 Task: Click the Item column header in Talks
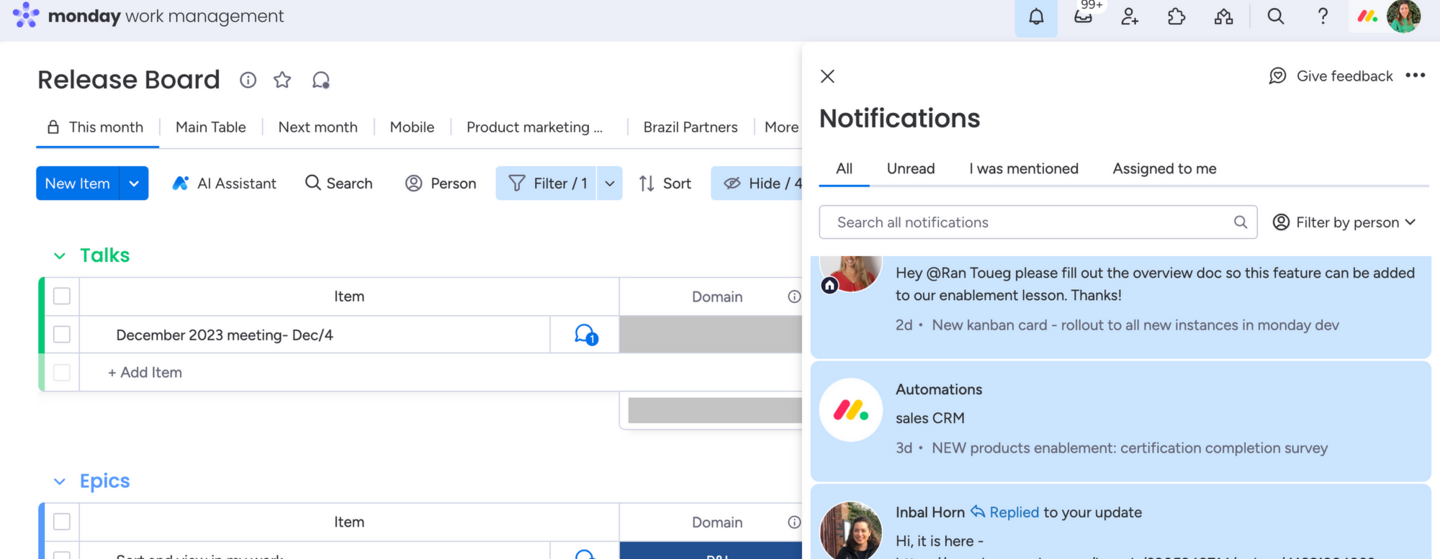coord(349,296)
